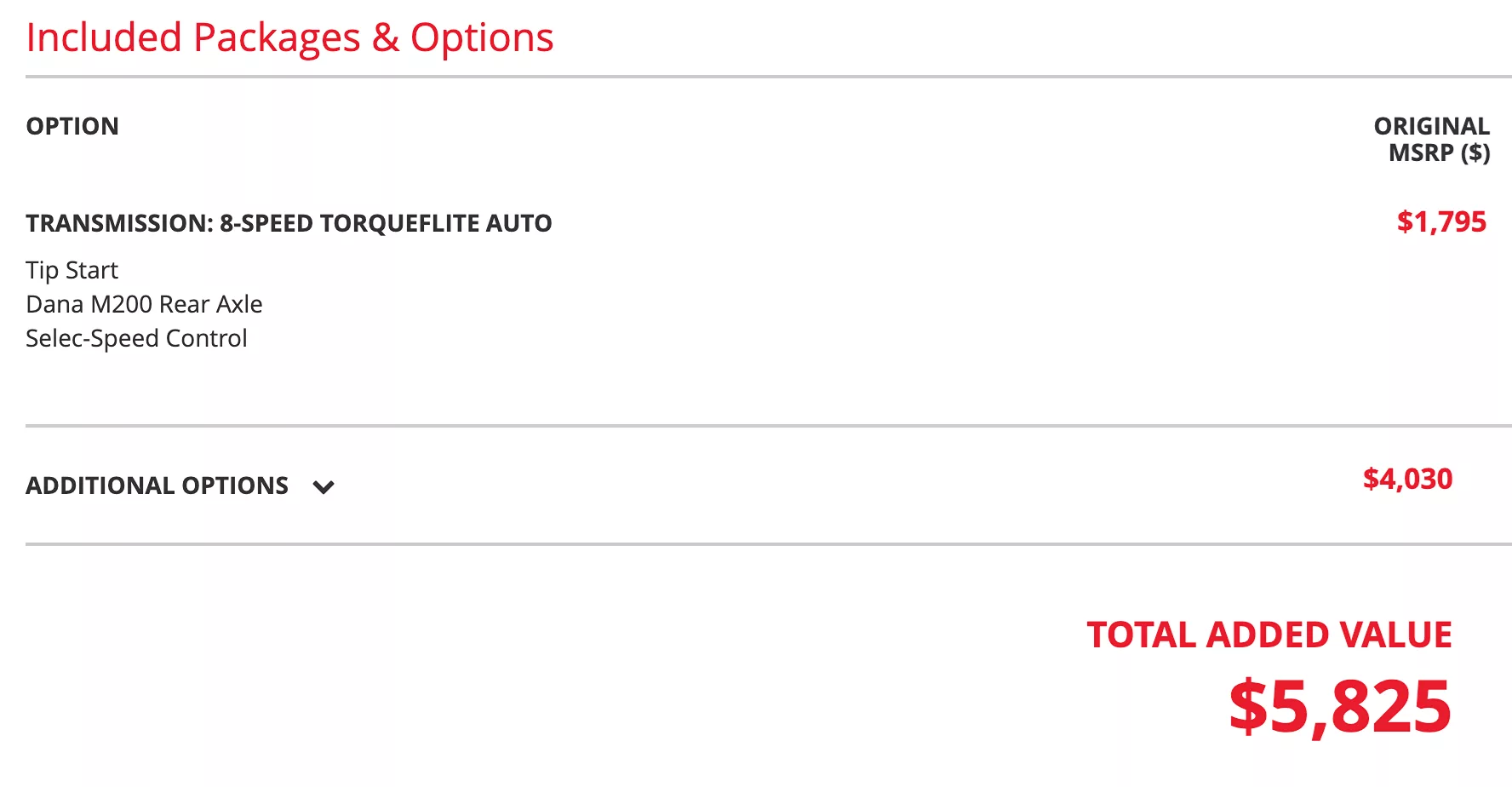Viewport: 1512px width, 787px height.
Task: Click the word Options in the red heading
Action: tap(482, 39)
